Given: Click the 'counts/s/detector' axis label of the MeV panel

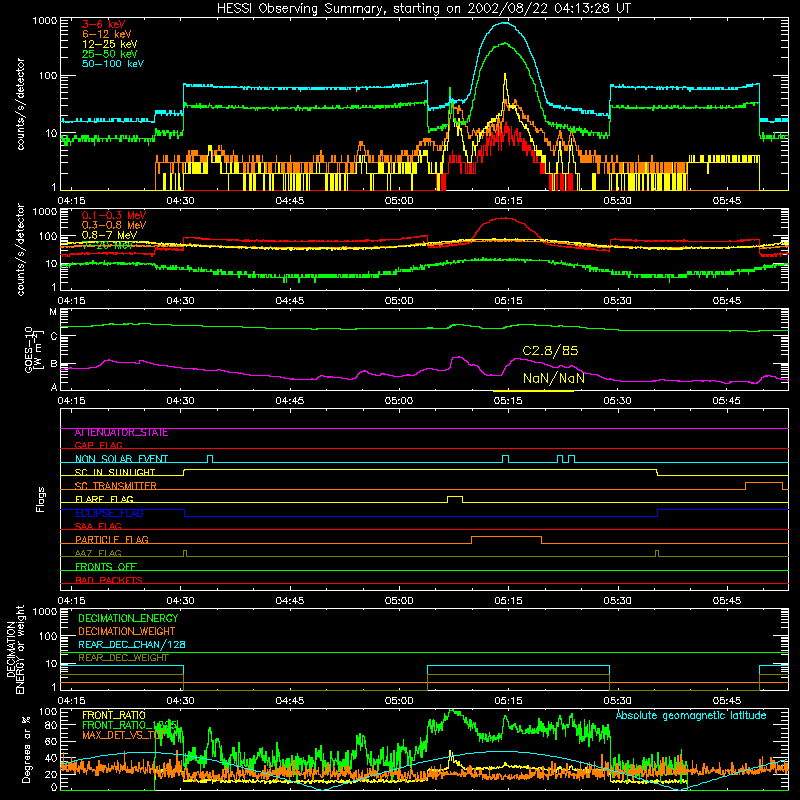Looking at the screenshot, I should [x=20, y=249].
